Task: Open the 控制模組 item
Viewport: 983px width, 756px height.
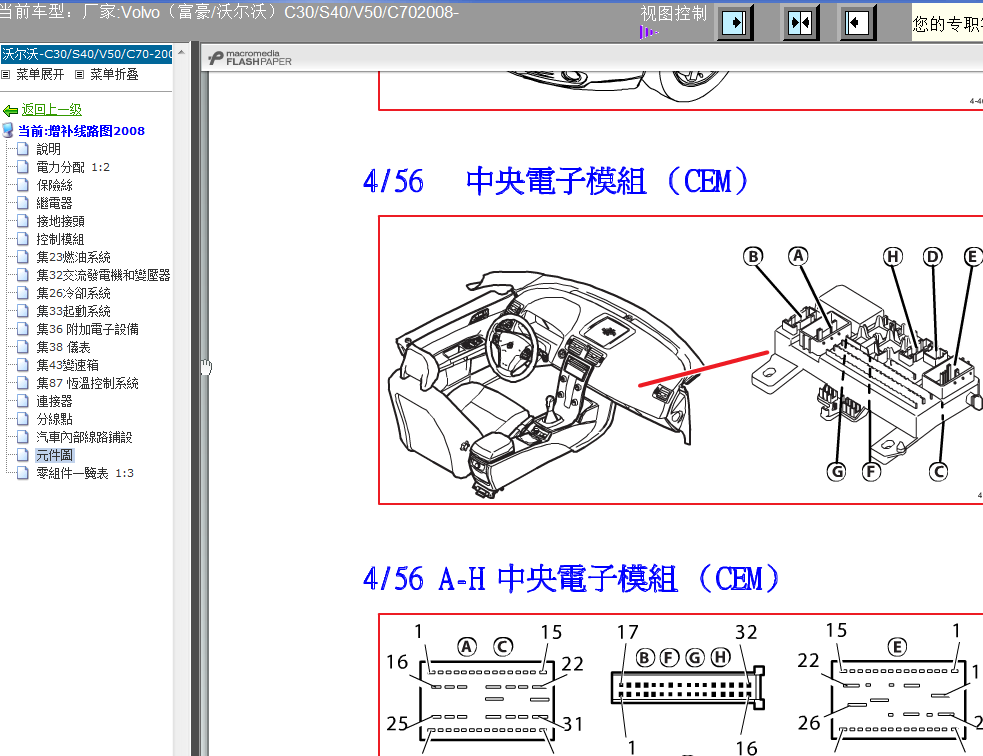Action: click(x=60, y=239)
